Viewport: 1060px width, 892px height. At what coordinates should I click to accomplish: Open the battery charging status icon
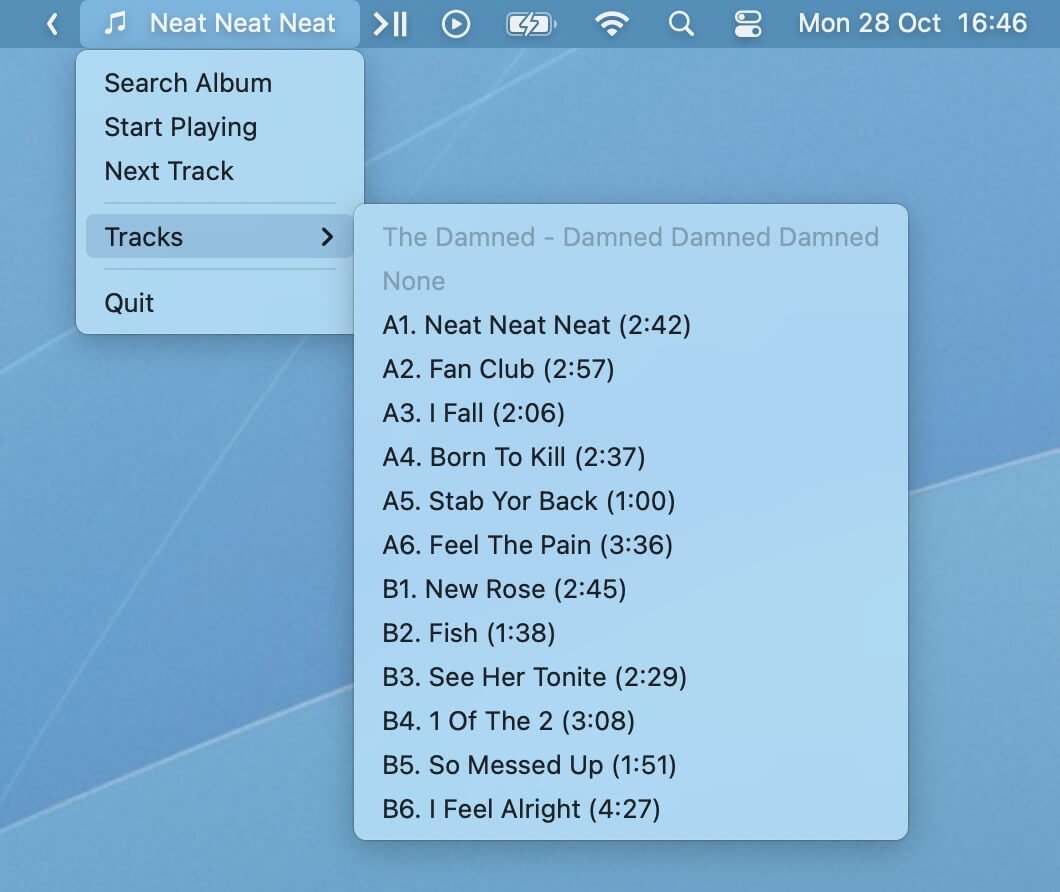point(530,24)
